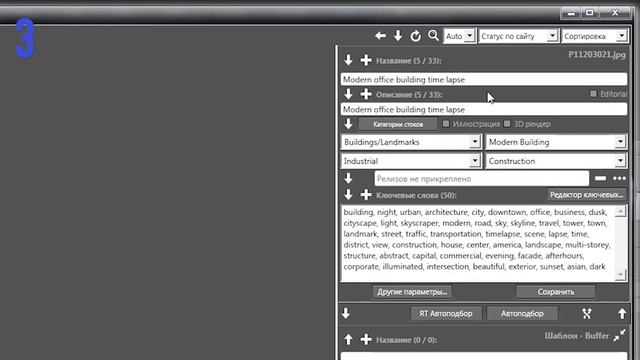Click the Релизов не прикреплено field
Viewport: 640px width, 360px height.
(x=482, y=178)
